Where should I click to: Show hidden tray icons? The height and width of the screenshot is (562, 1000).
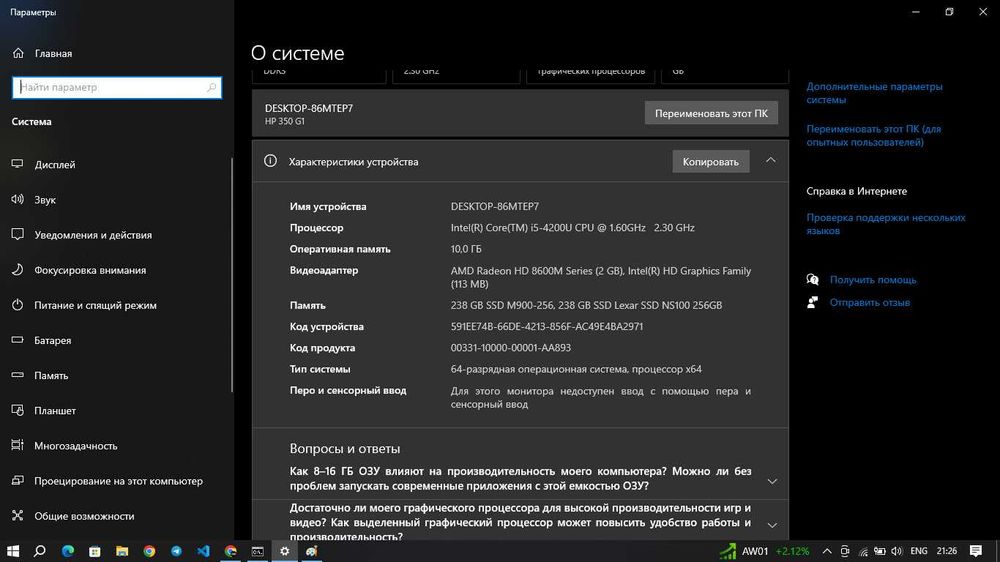827,551
